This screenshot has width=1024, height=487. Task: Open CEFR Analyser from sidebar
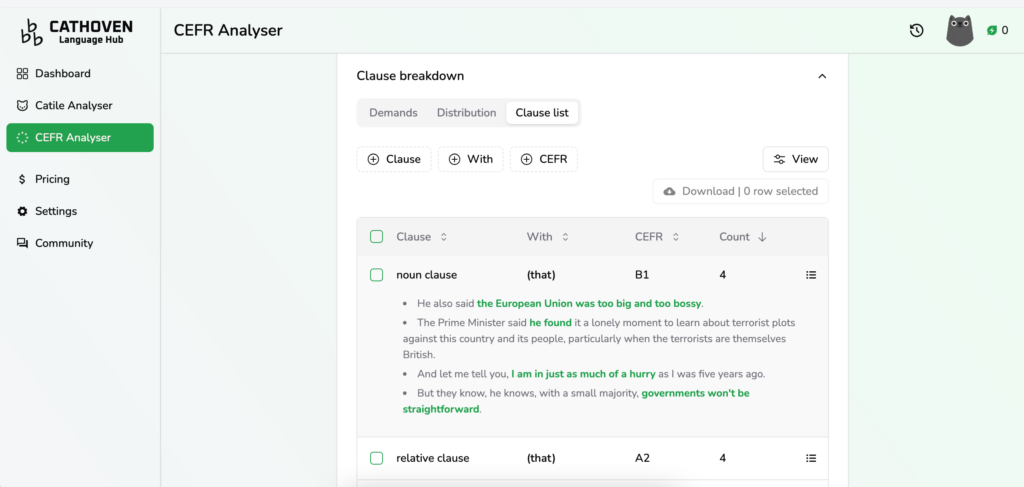(x=80, y=138)
